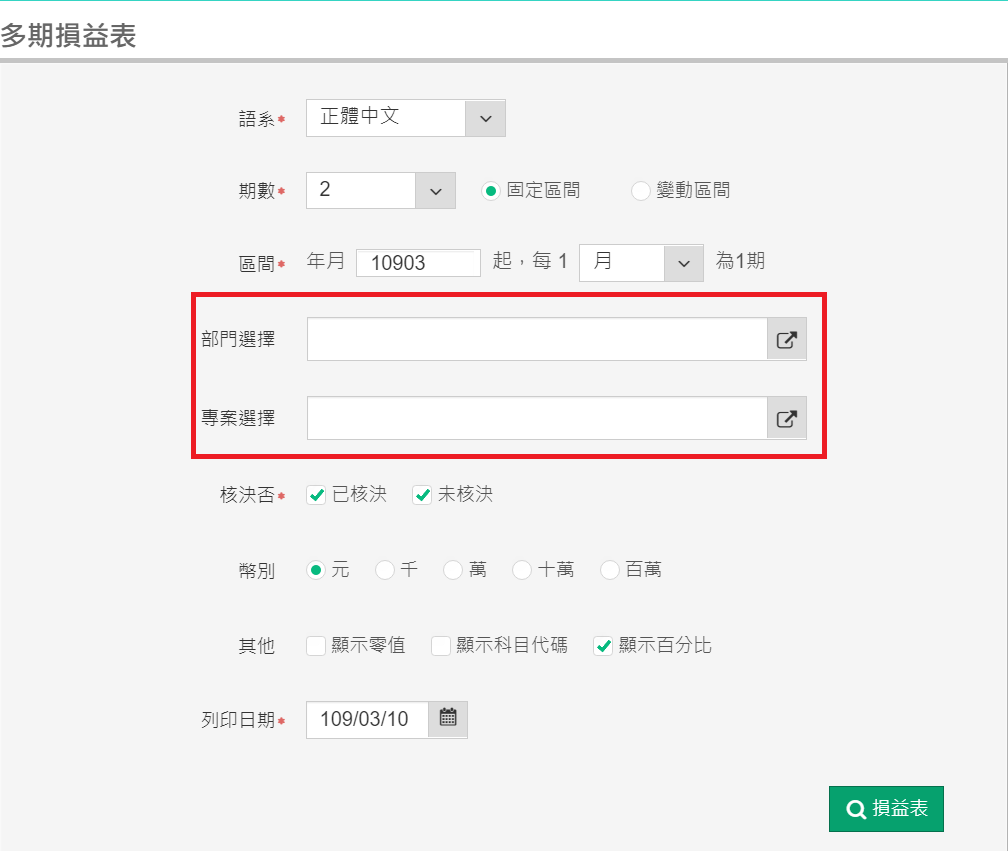This screenshot has width=1008, height=851.
Task: Choose the 萬 currency unit radio
Action: point(453,570)
